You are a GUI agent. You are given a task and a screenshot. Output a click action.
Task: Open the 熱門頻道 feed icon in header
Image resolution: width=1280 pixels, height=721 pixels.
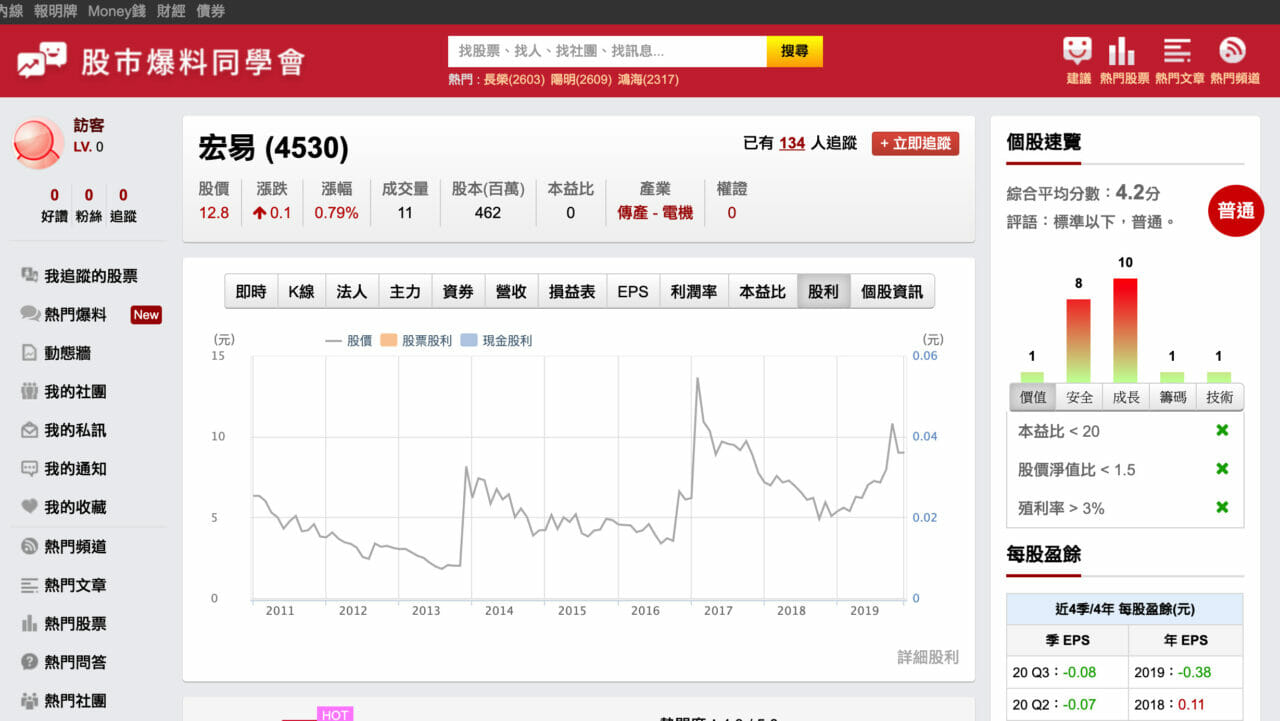click(x=1233, y=52)
